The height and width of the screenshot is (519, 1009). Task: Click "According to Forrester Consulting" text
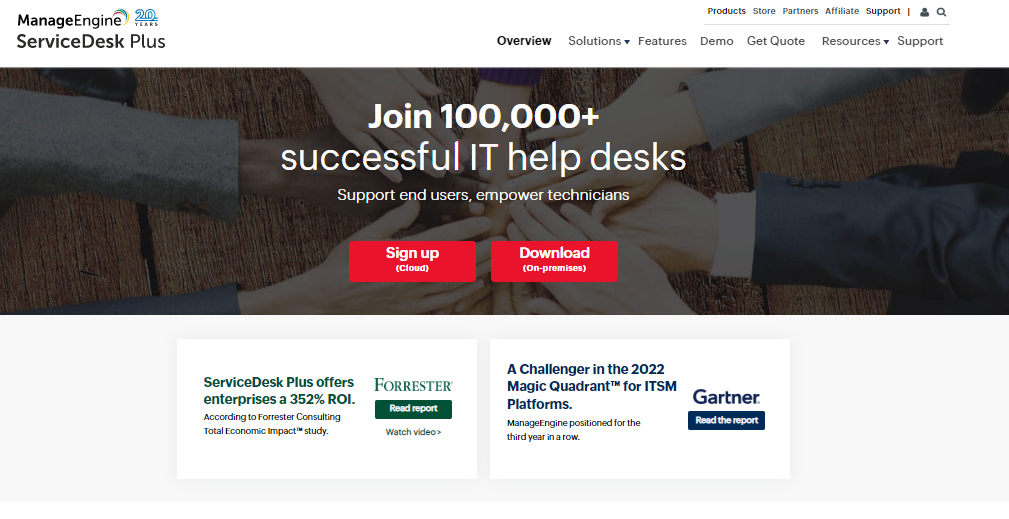[272, 417]
